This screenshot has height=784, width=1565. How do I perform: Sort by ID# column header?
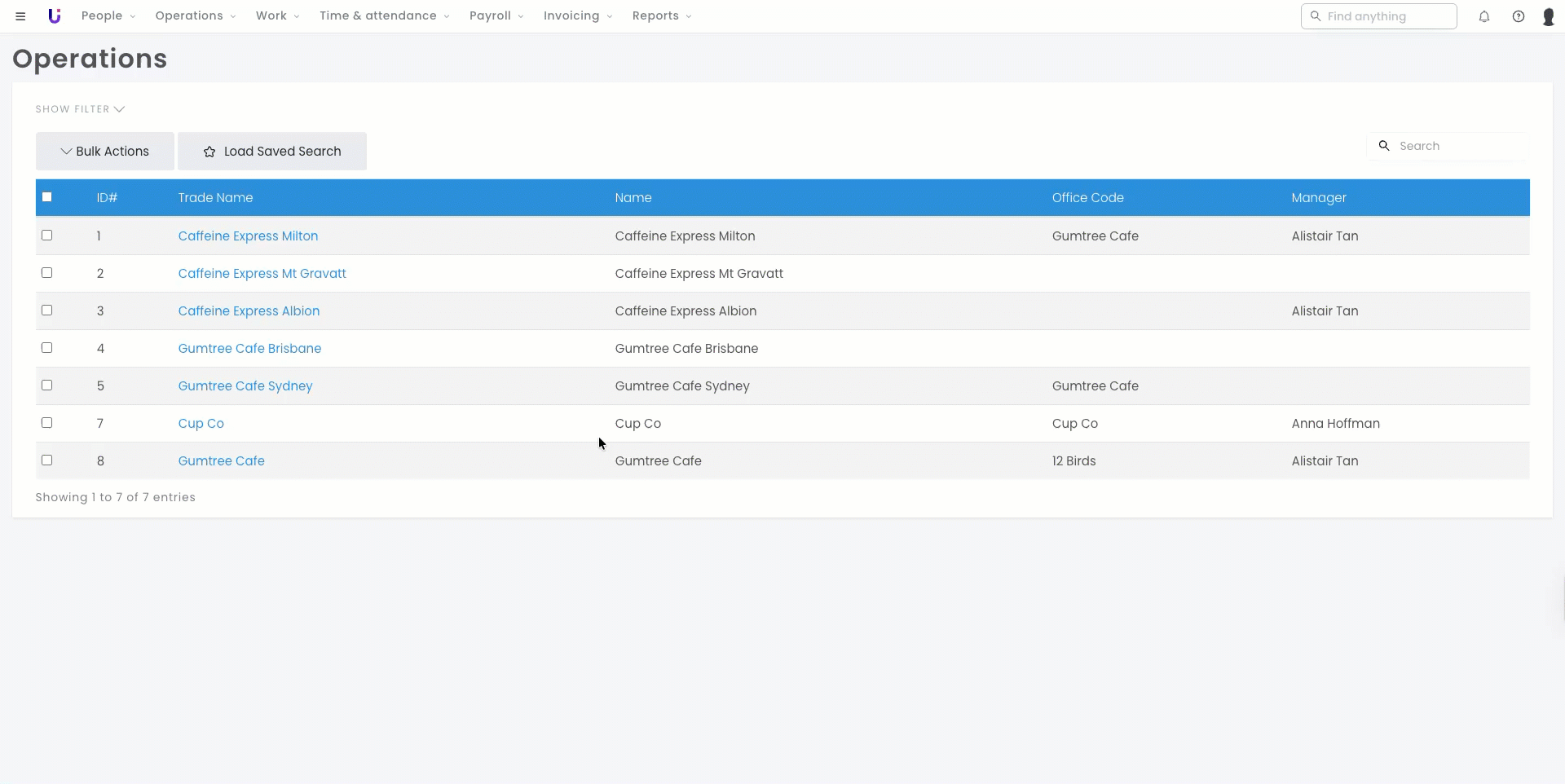107,198
